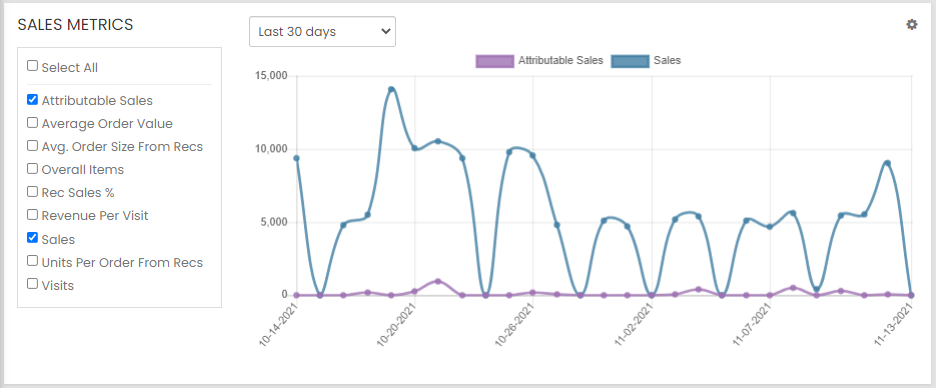Open the chart settings gear icon

tap(912, 24)
